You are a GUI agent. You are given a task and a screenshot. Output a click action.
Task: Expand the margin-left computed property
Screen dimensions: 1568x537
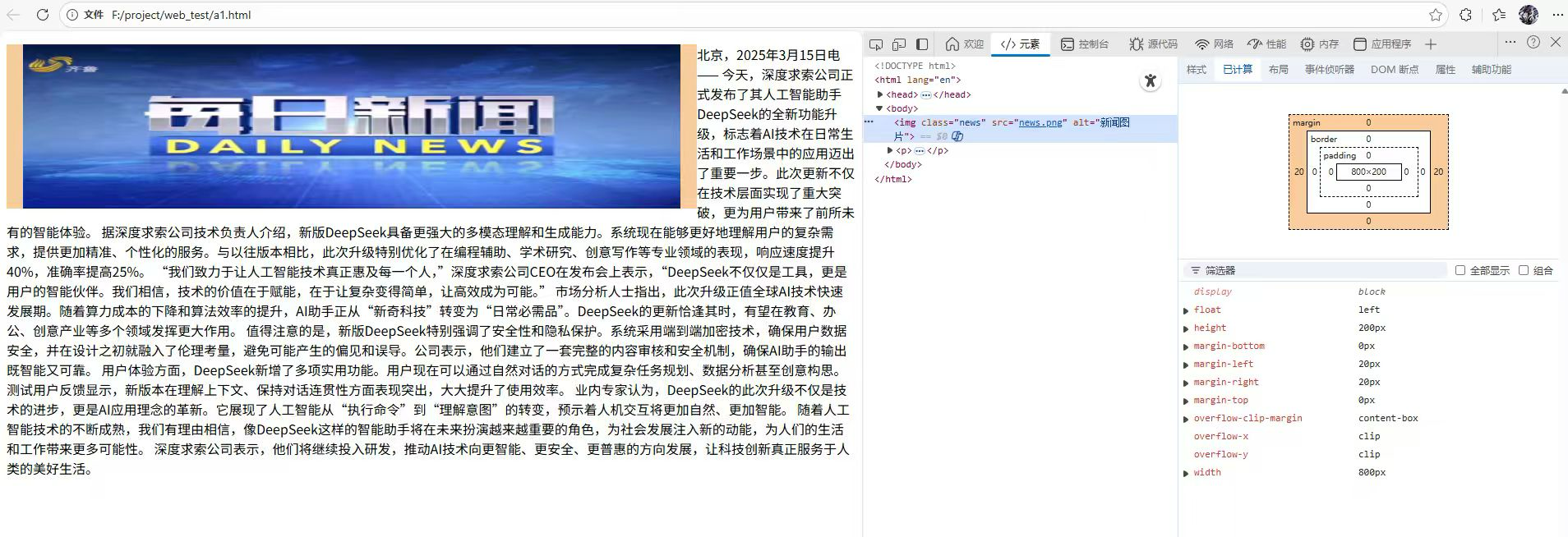(x=1186, y=365)
